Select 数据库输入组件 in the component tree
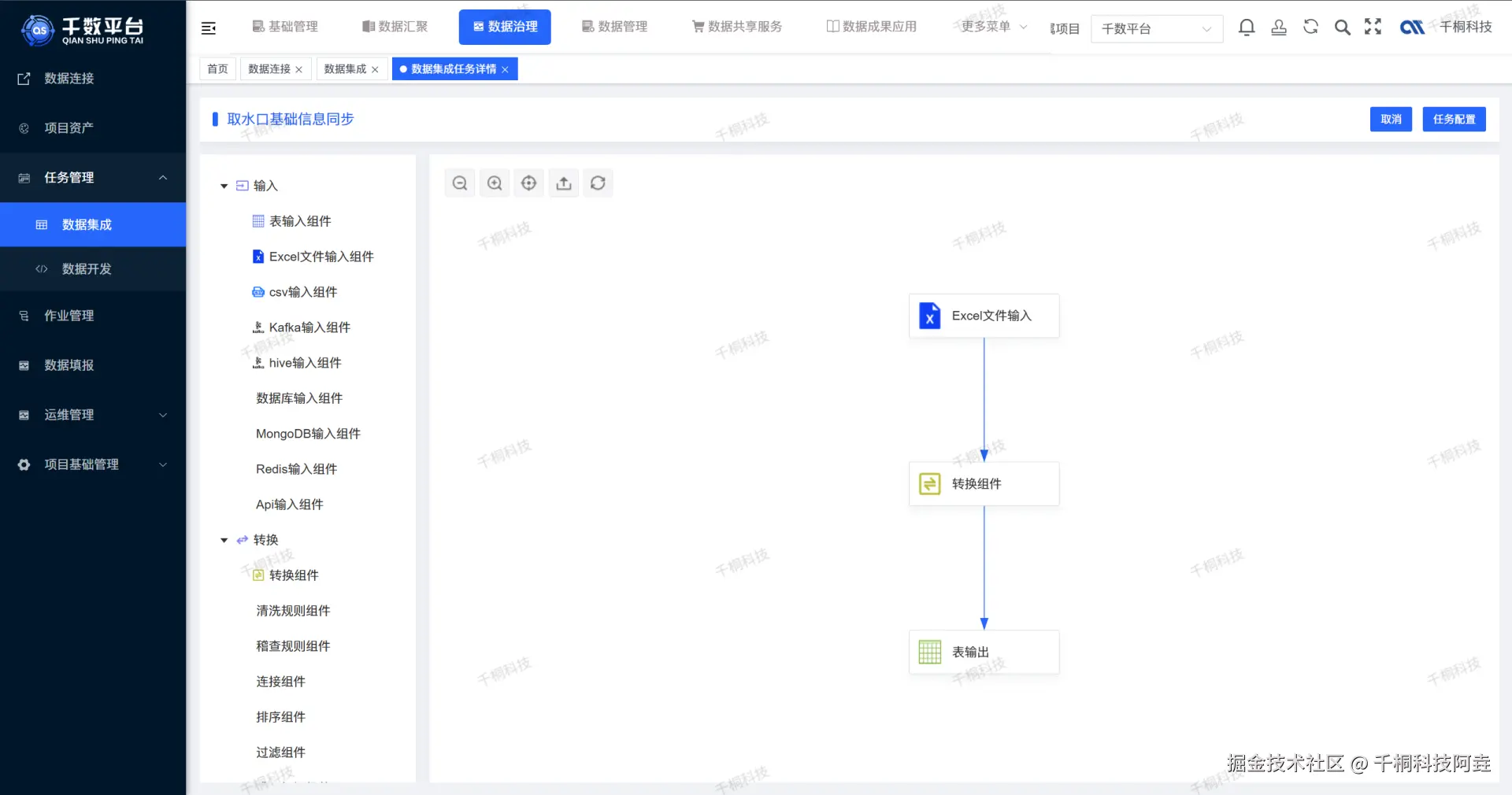 click(x=299, y=398)
